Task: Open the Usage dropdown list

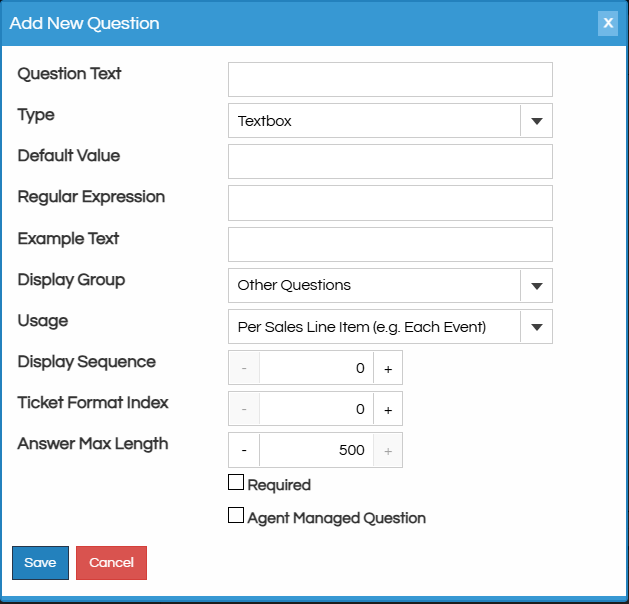Action: (536, 326)
